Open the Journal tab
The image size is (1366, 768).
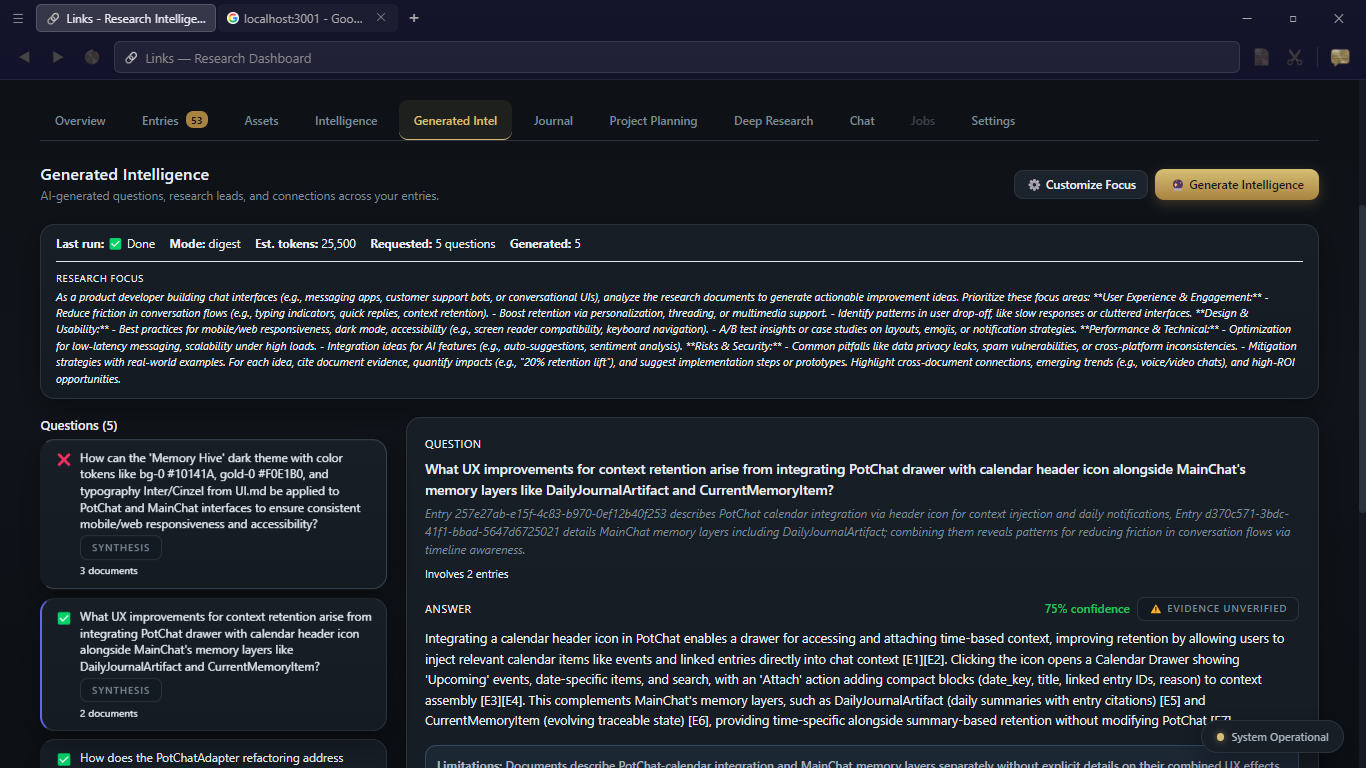click(x=553, y=121)
